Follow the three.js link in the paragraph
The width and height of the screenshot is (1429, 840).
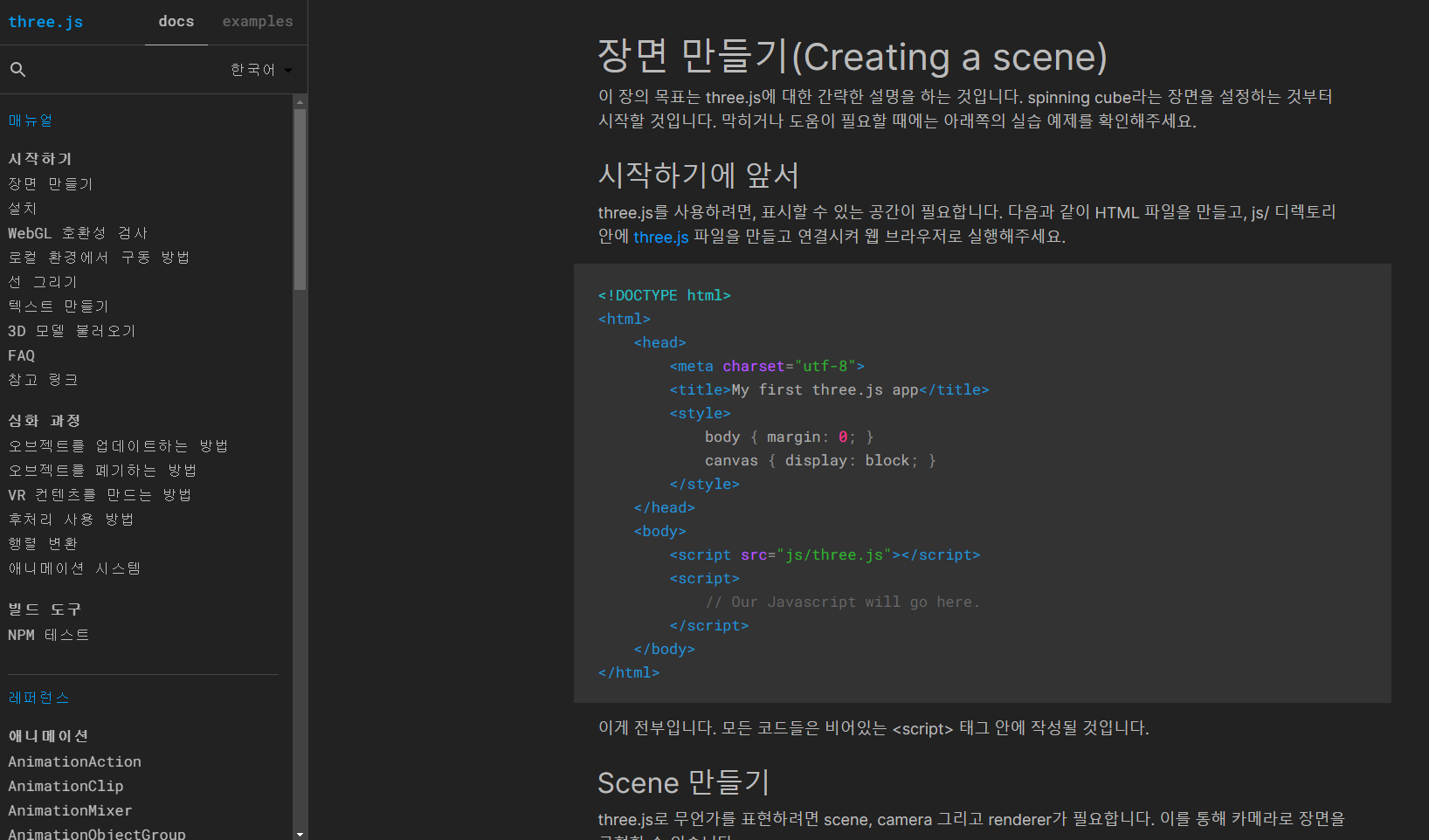pyautogui.click(x=661, y=237)
